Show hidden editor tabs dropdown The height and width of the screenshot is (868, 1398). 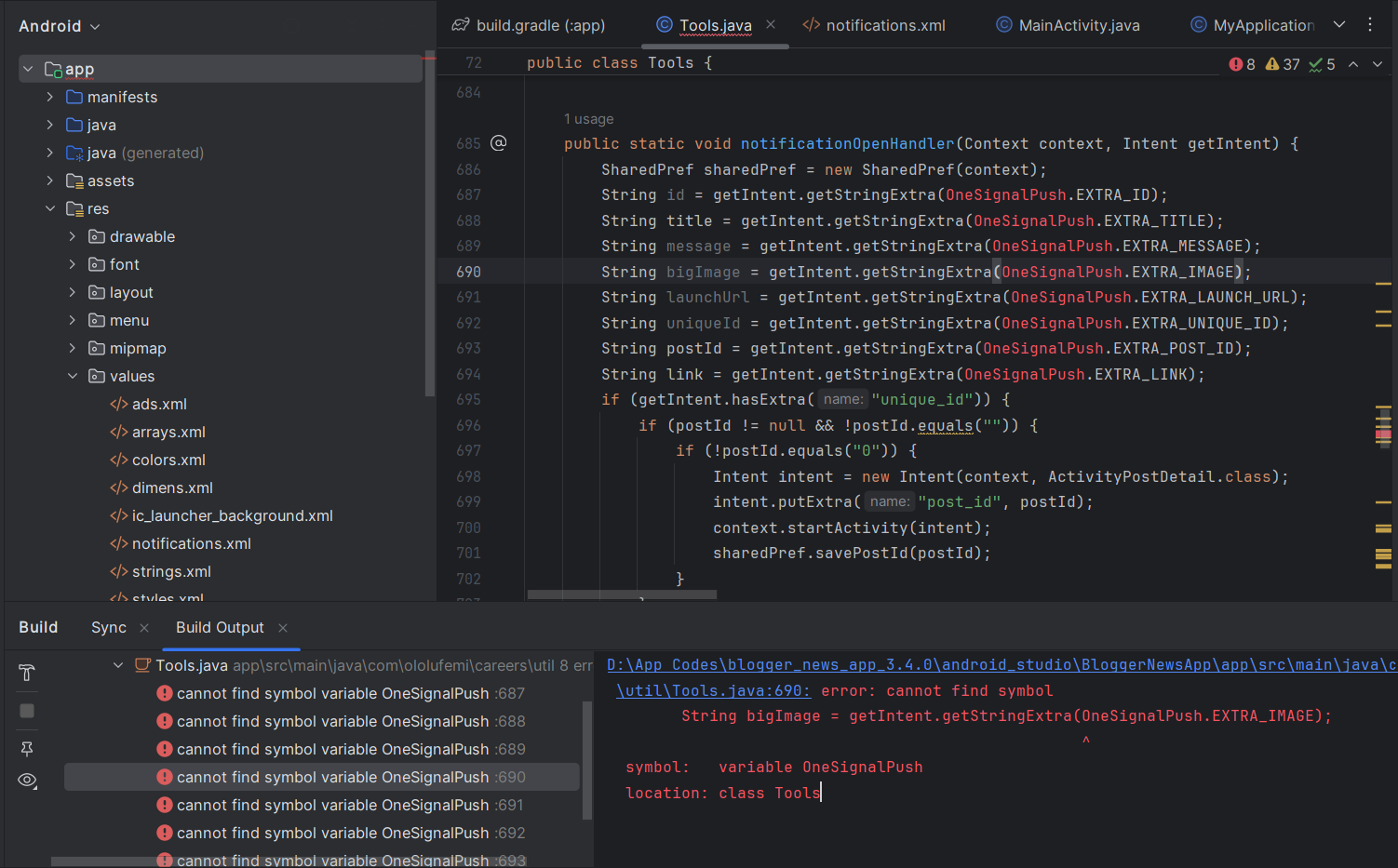1339,24
